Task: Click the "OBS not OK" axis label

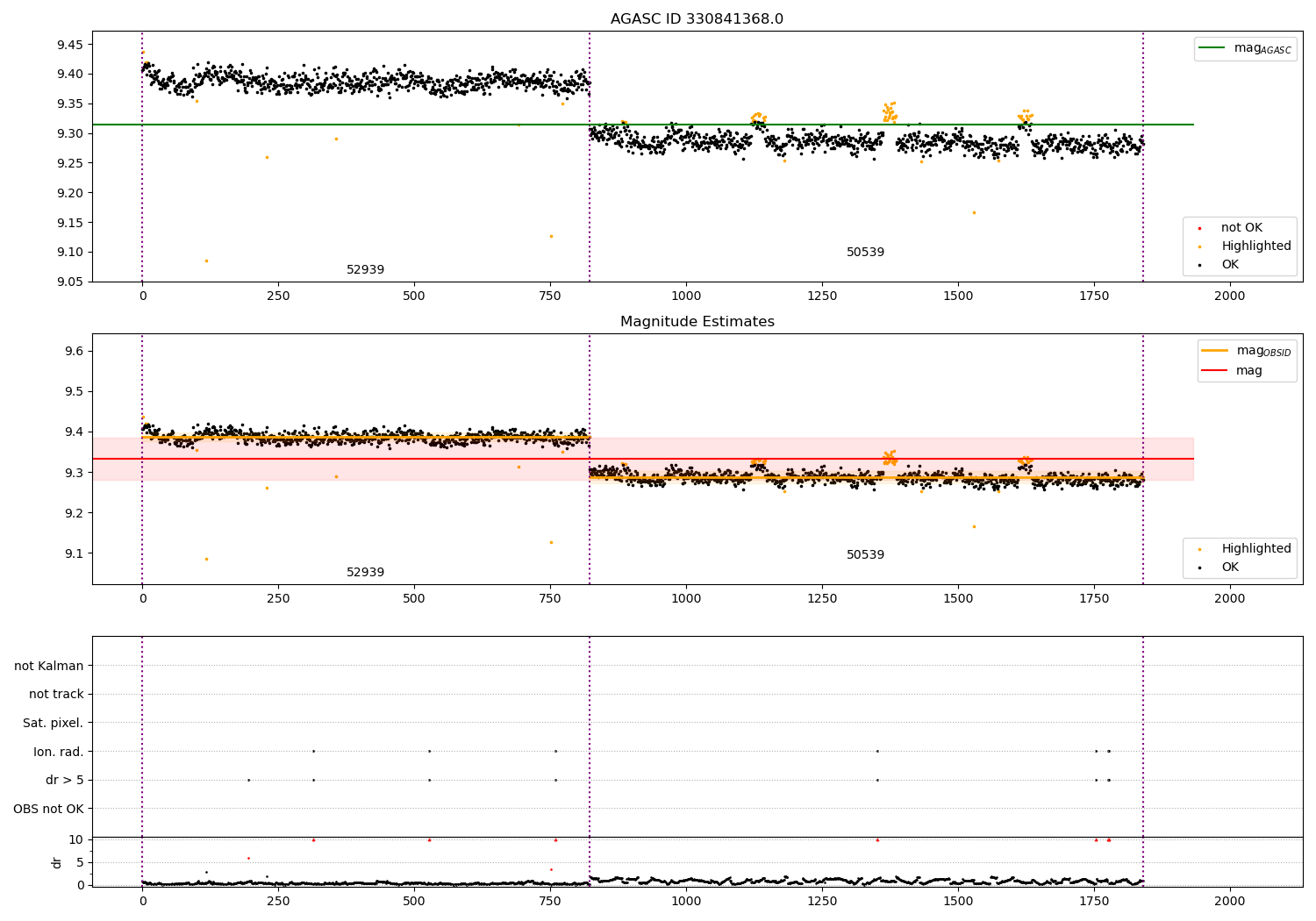Action: (49, 809)
